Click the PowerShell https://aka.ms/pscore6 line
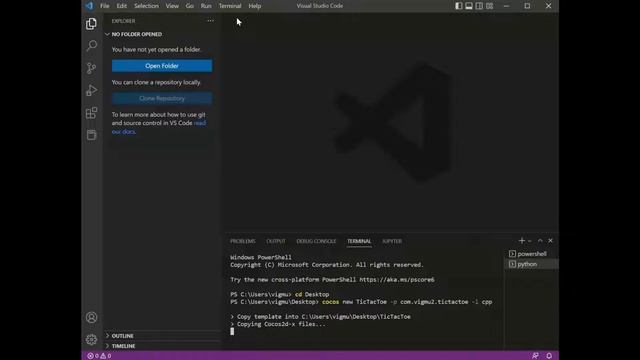This screenshot has height=360, width=640. pyautogui.click(x=332, y=280)
